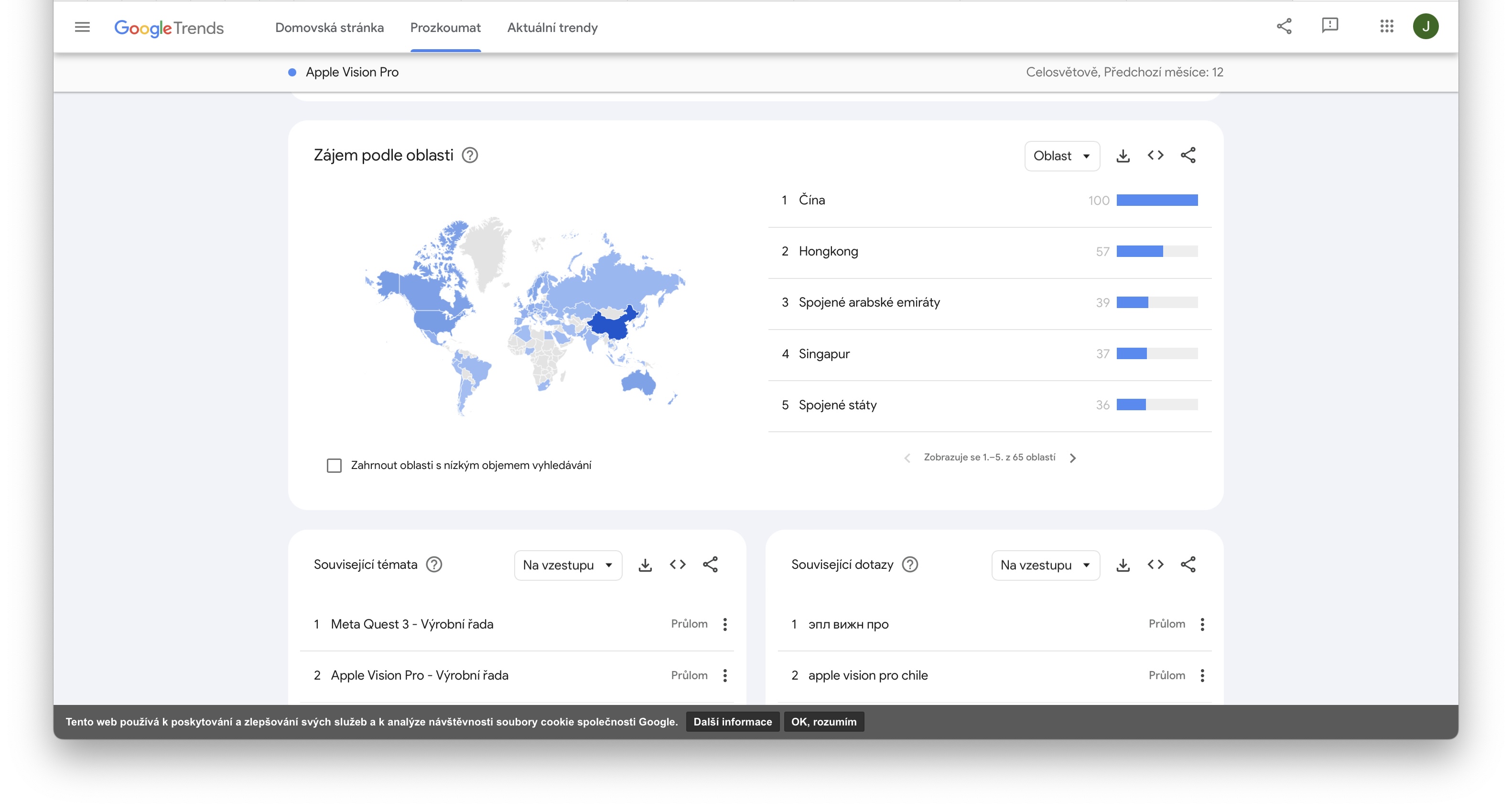Enable including low search volume regions

click(334, 466)
